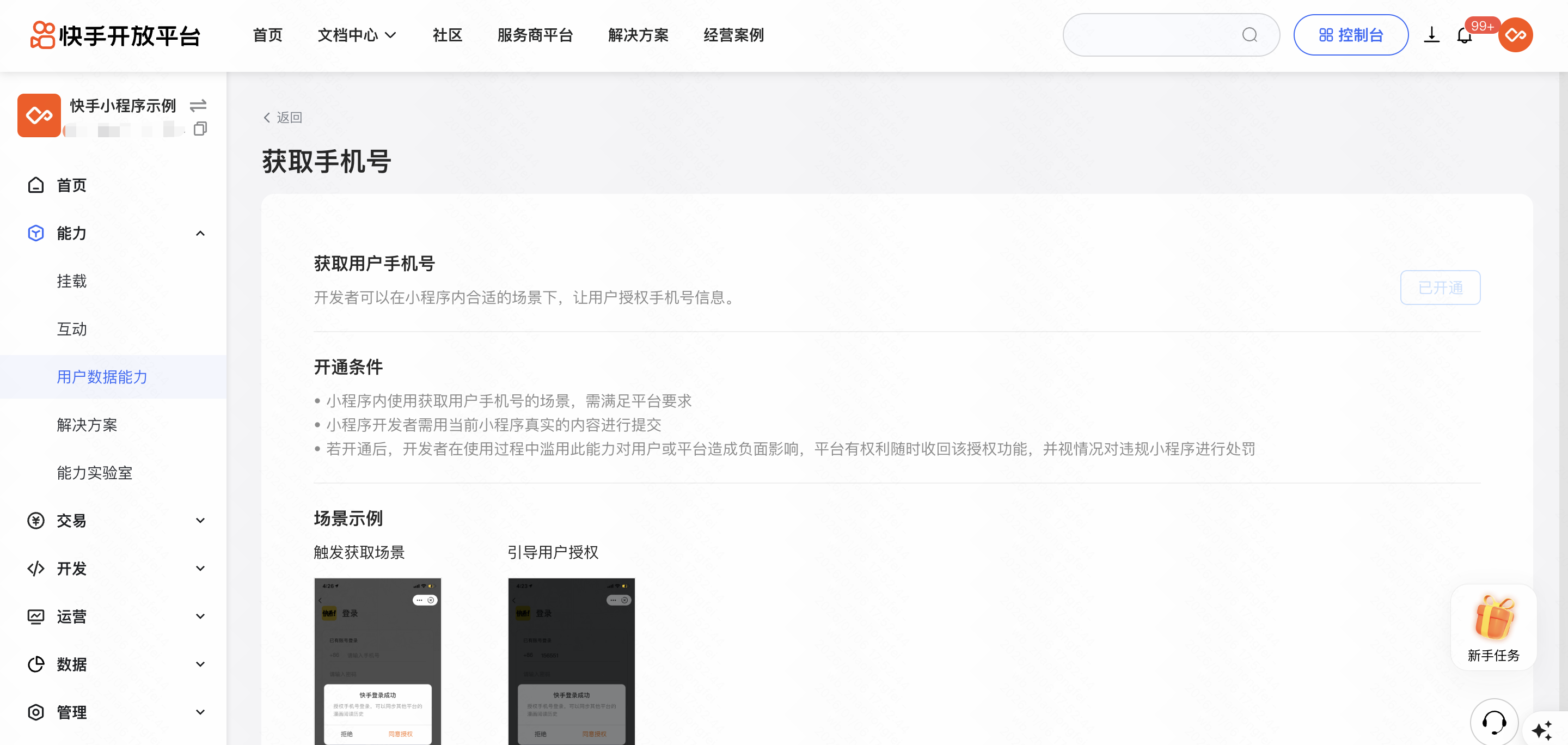Click the sparkle AI assistant icon

(1542, 730)
